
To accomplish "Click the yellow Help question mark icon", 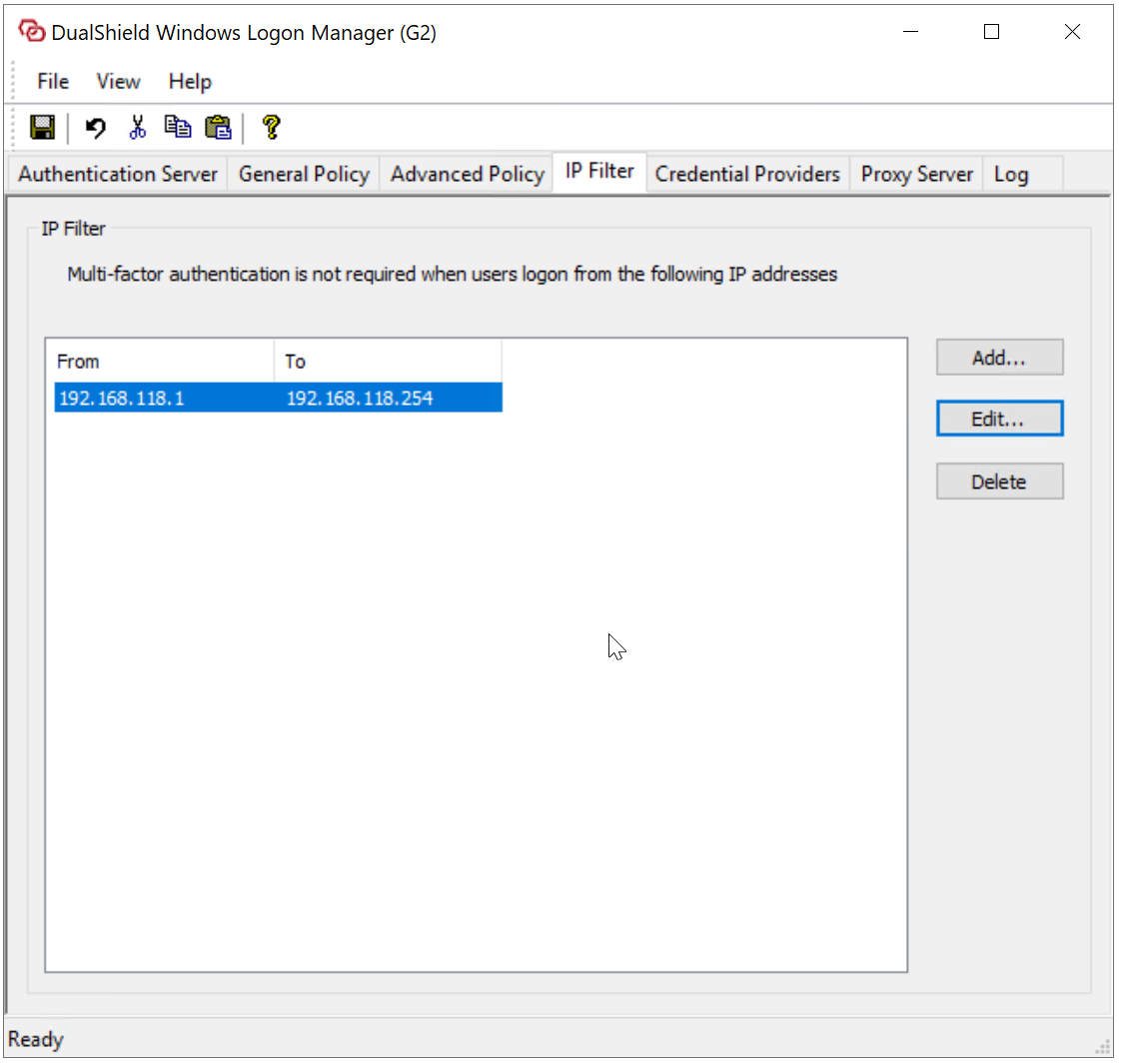I will coord(272,128).
